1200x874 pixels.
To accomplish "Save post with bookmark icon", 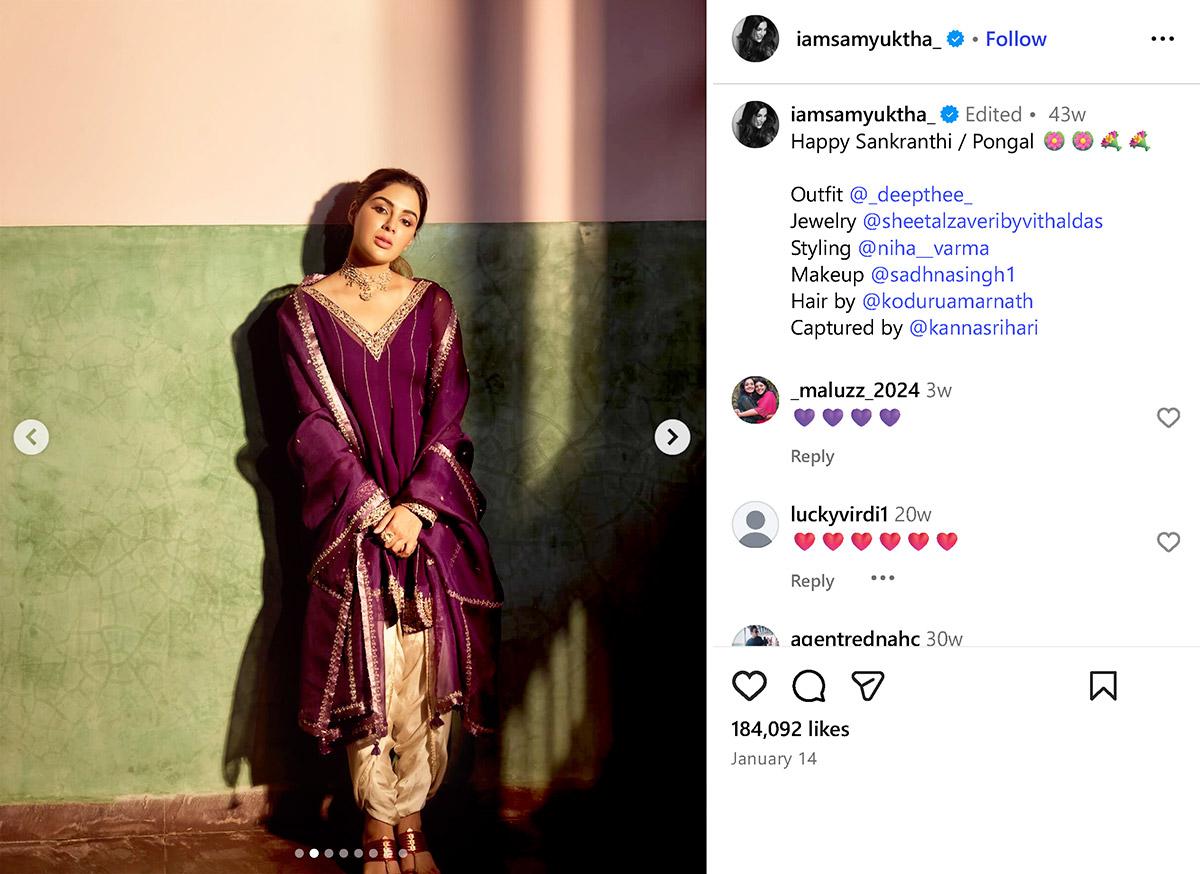I will tap(1102, 686).
